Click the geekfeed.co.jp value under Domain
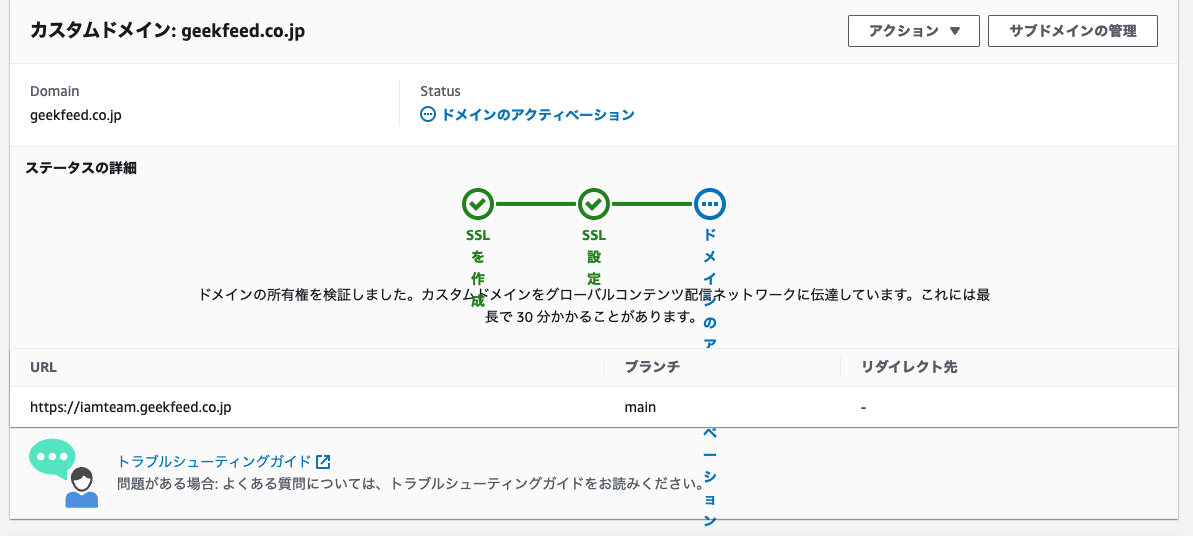The height and width of the screenshot is (536, 1193). [x=76, y=116]
